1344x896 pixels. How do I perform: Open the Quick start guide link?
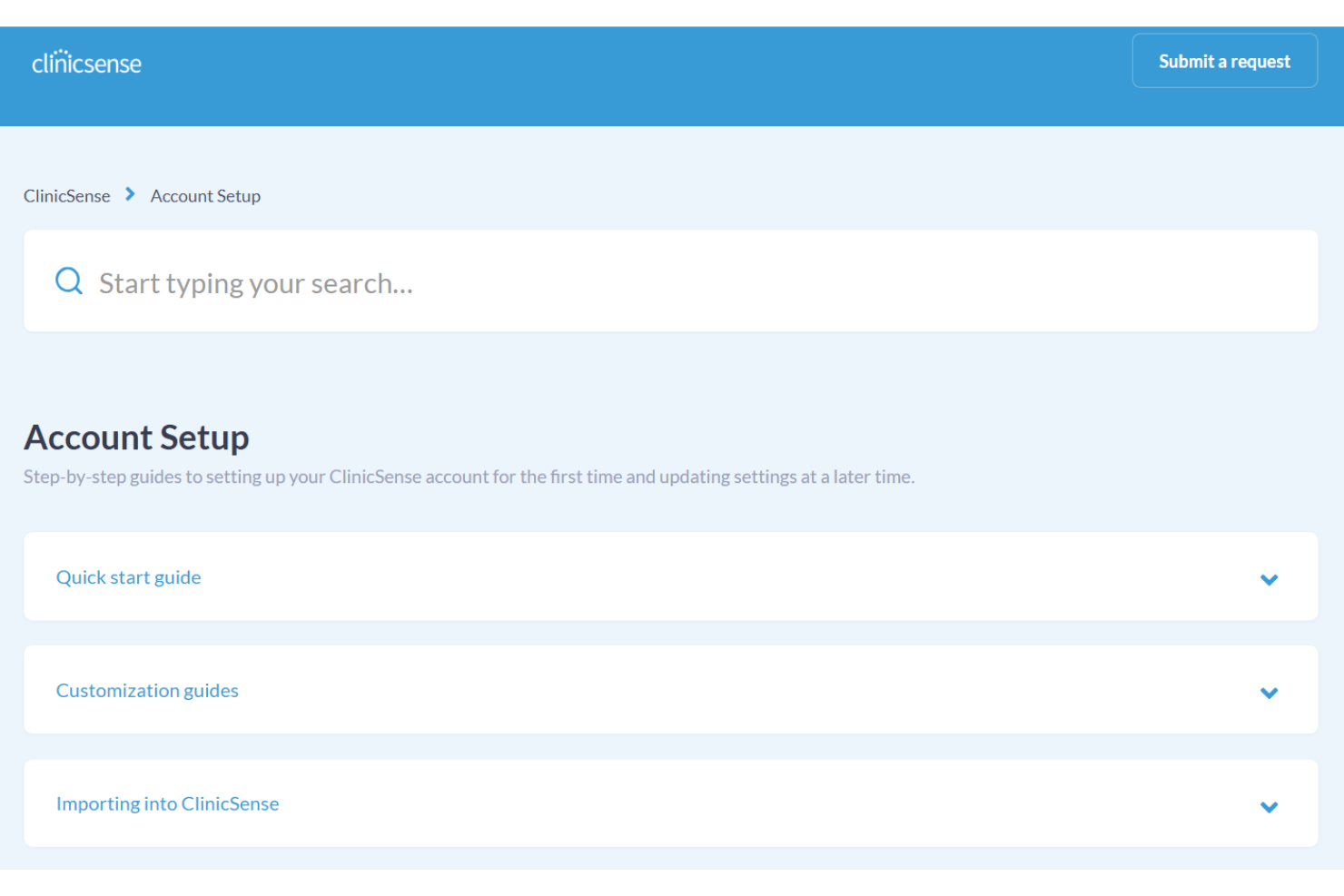[x=129, y=577]
